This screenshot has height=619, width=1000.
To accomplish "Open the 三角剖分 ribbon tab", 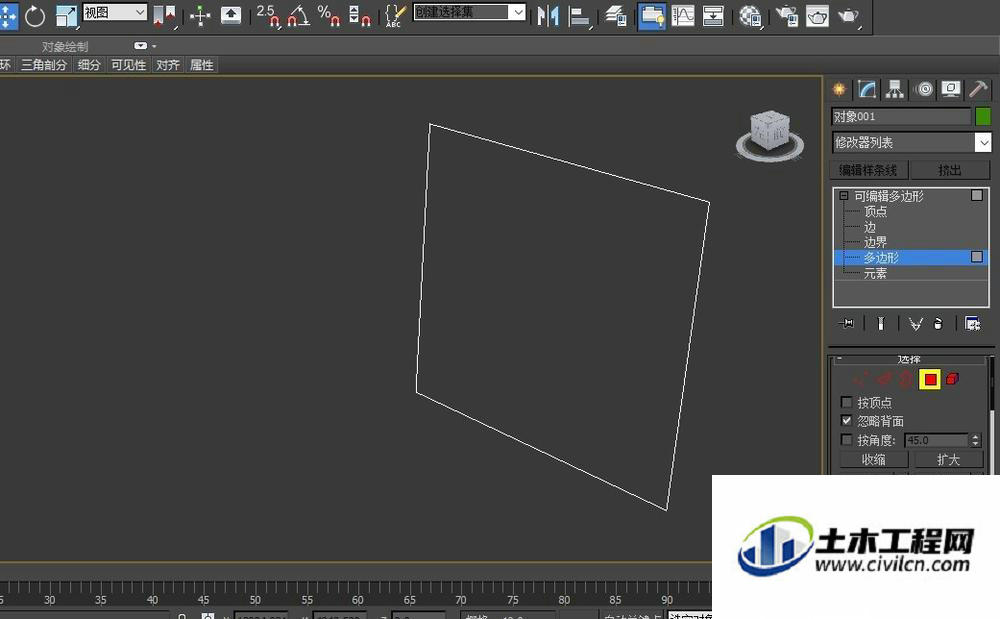I will (44, 65).
